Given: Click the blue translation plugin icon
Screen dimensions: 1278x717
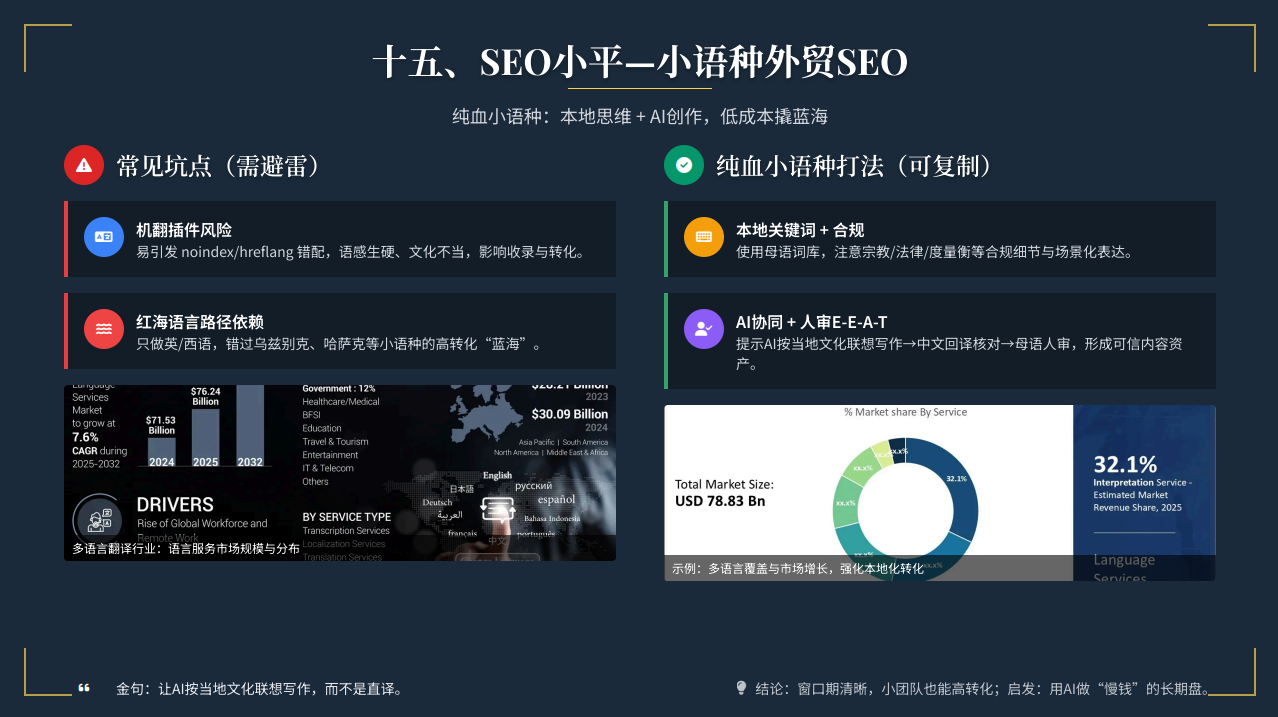Looking at the screenshot, I should tap(104, 237).
